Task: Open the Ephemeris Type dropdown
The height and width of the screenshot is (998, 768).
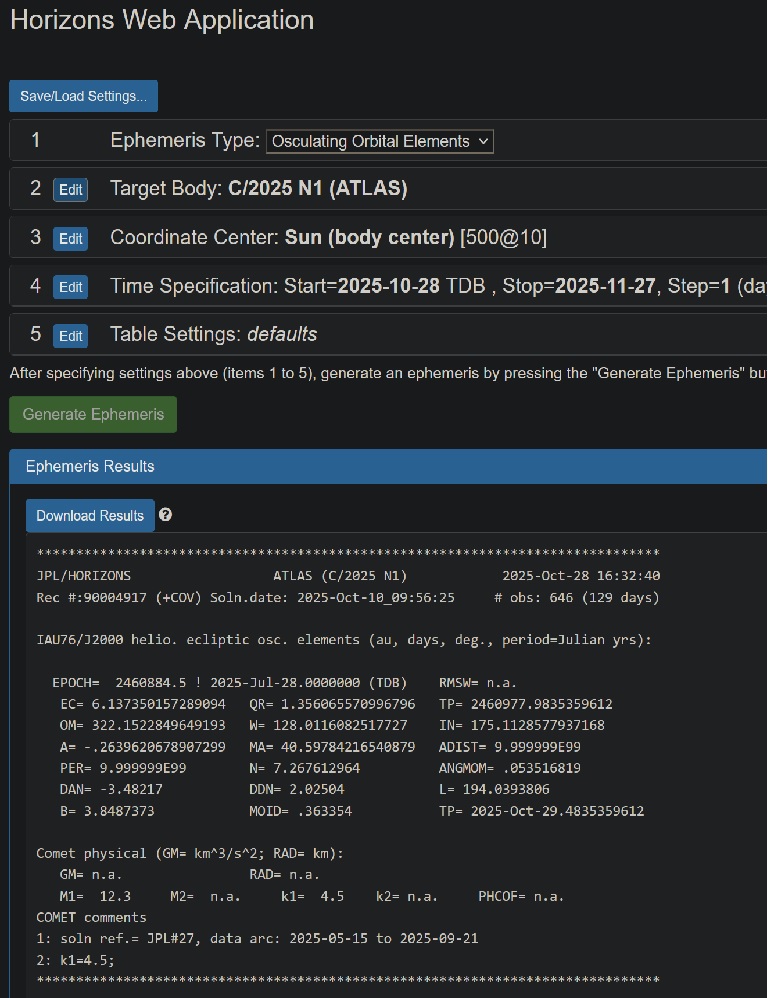Action: point(379,141)
